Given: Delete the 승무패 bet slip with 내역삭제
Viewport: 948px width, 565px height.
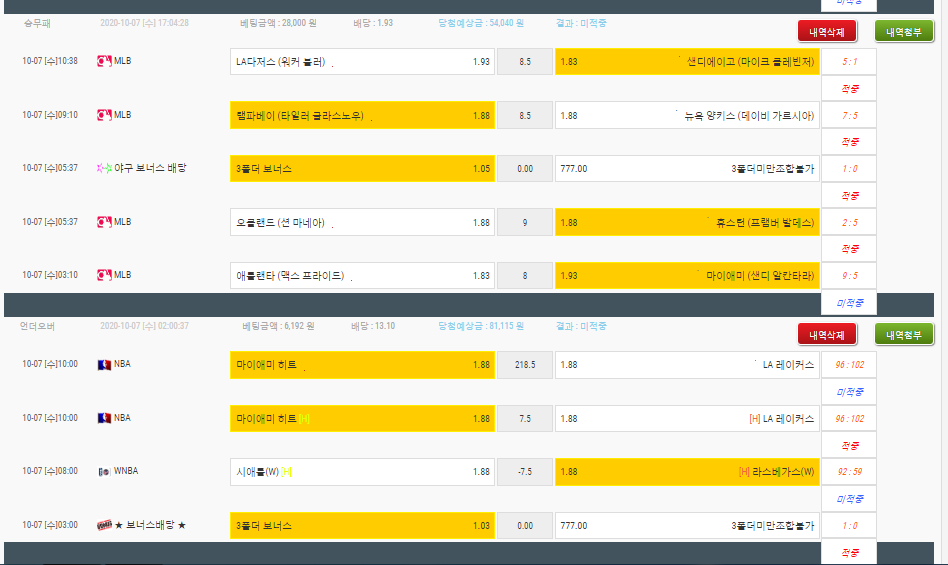Looking at the screenshot, I should [827, 32].
